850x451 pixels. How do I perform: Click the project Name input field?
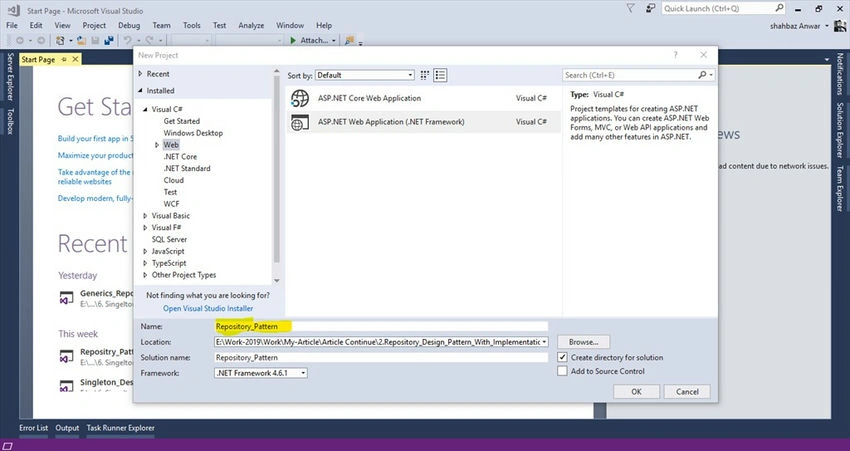point(381,326)
